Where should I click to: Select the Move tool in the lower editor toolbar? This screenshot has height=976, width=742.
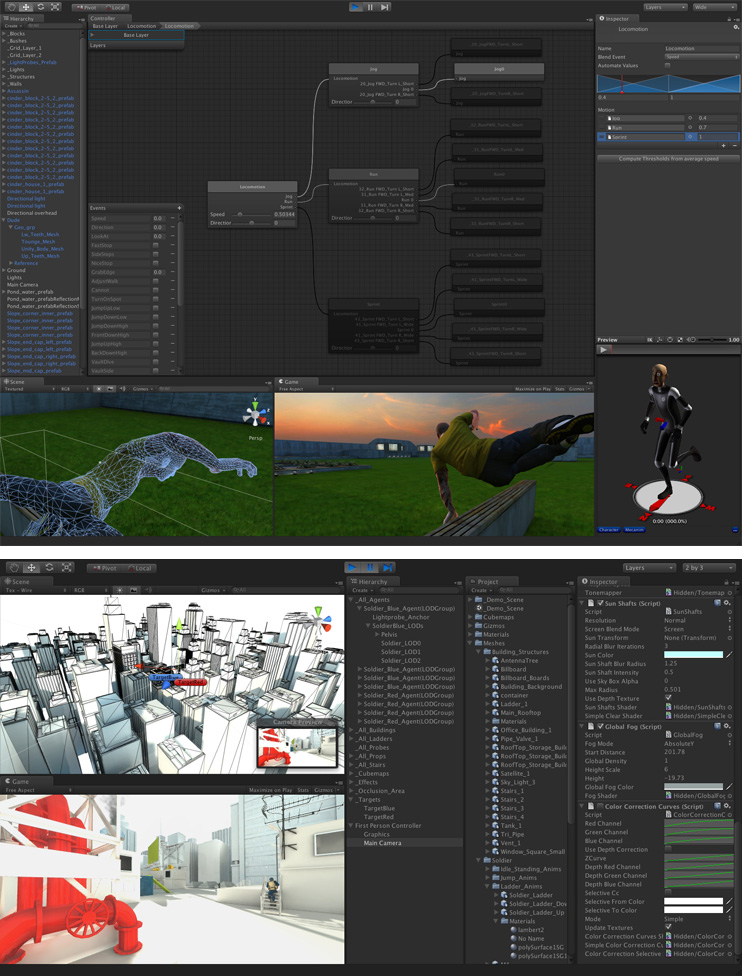coord(32,568)
